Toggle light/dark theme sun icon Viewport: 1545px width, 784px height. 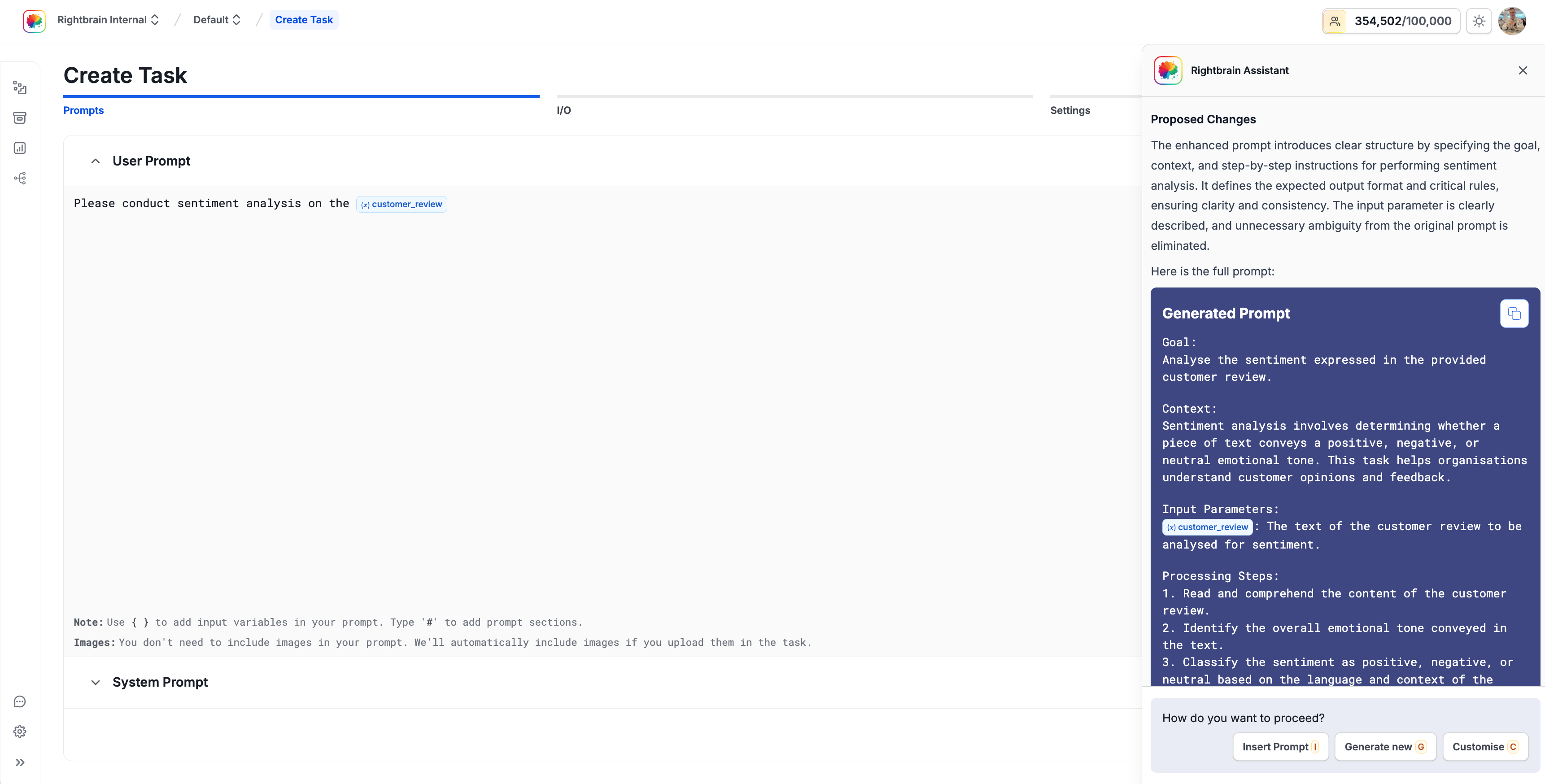[x=1479, y=21]
